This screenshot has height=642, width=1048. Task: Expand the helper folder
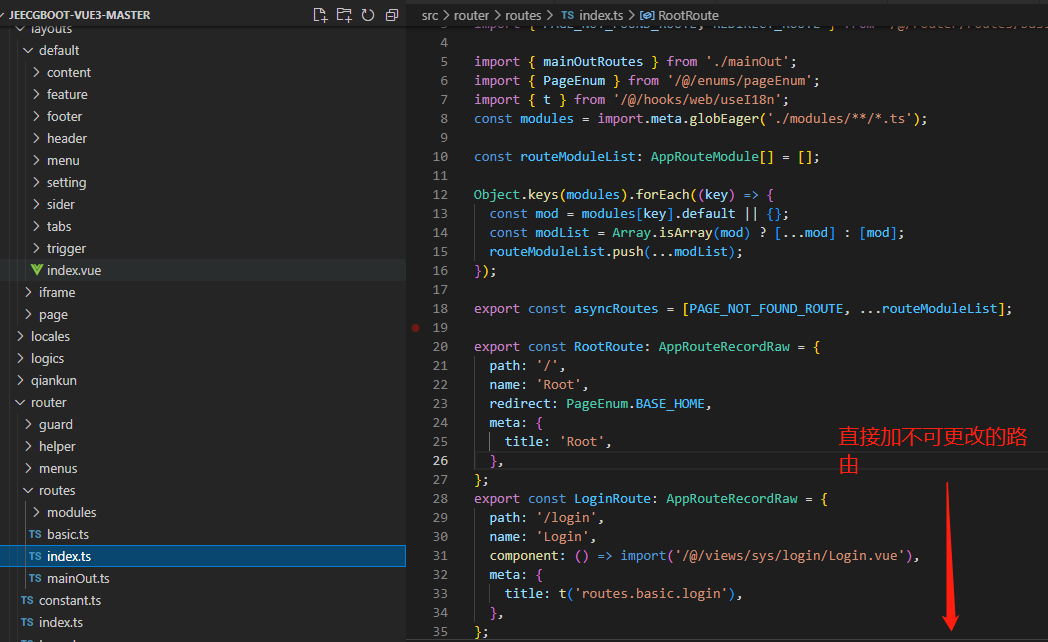[28, 446]
